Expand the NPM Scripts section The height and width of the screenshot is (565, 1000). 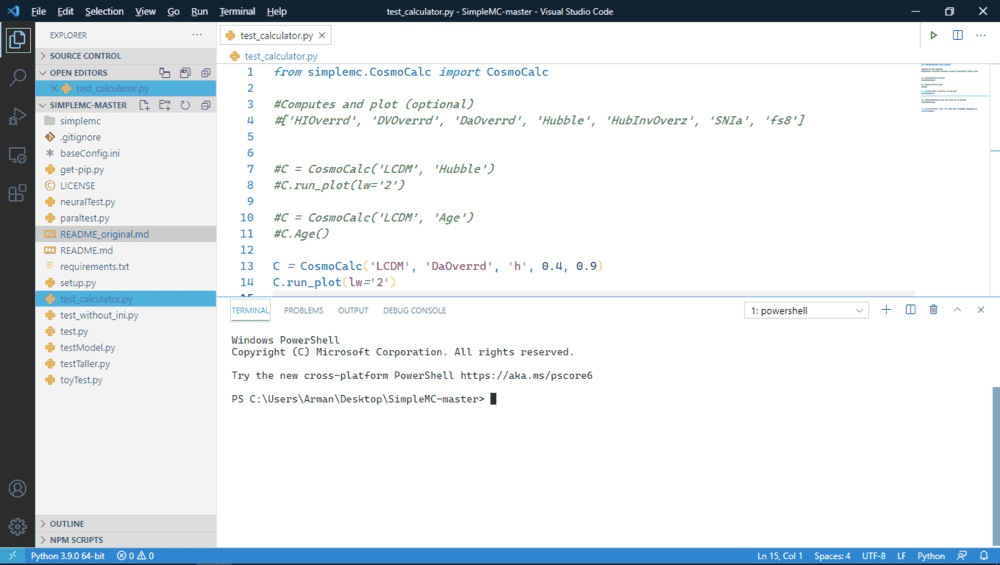click(126, 540)
